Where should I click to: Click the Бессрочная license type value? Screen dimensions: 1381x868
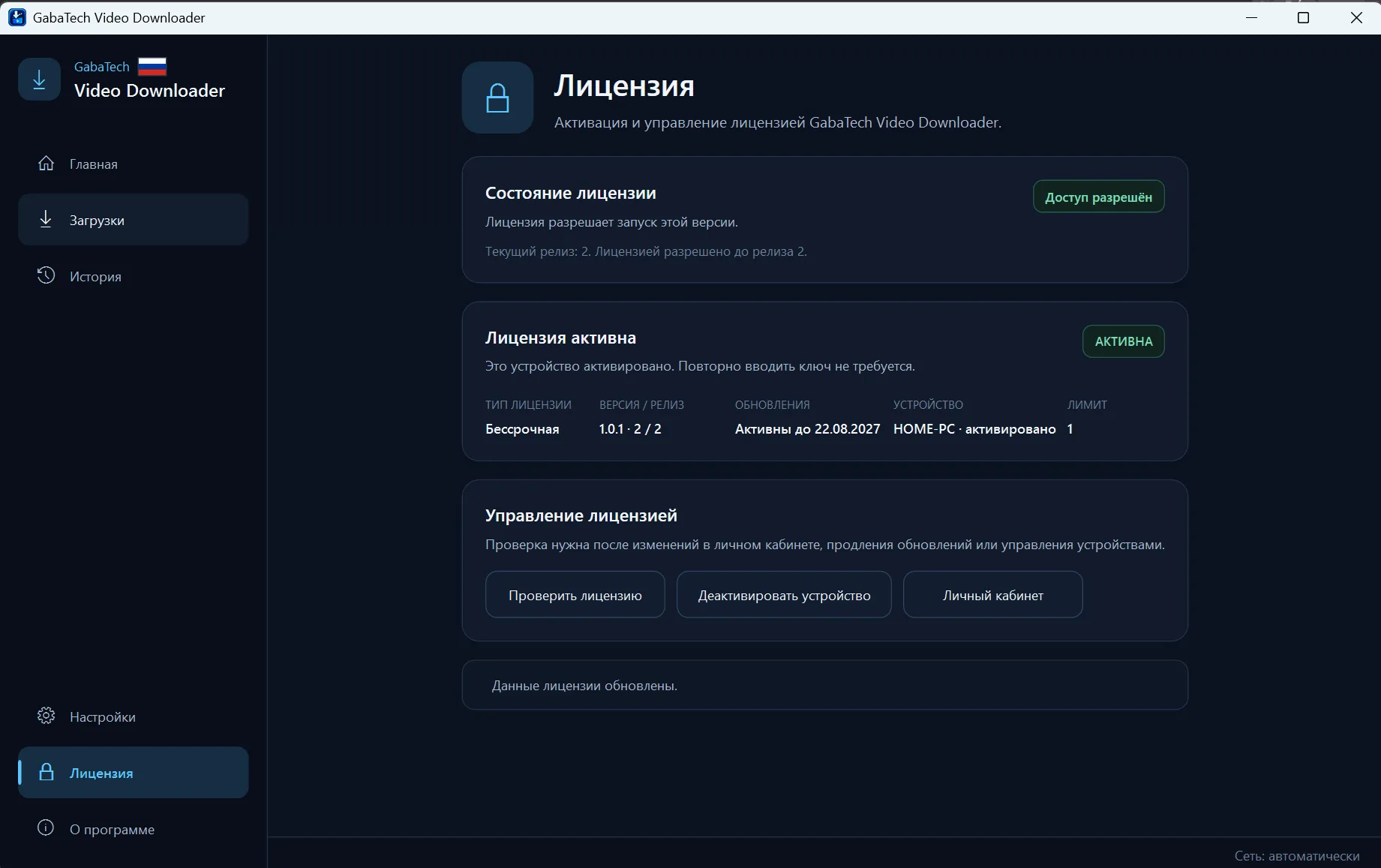522,429
